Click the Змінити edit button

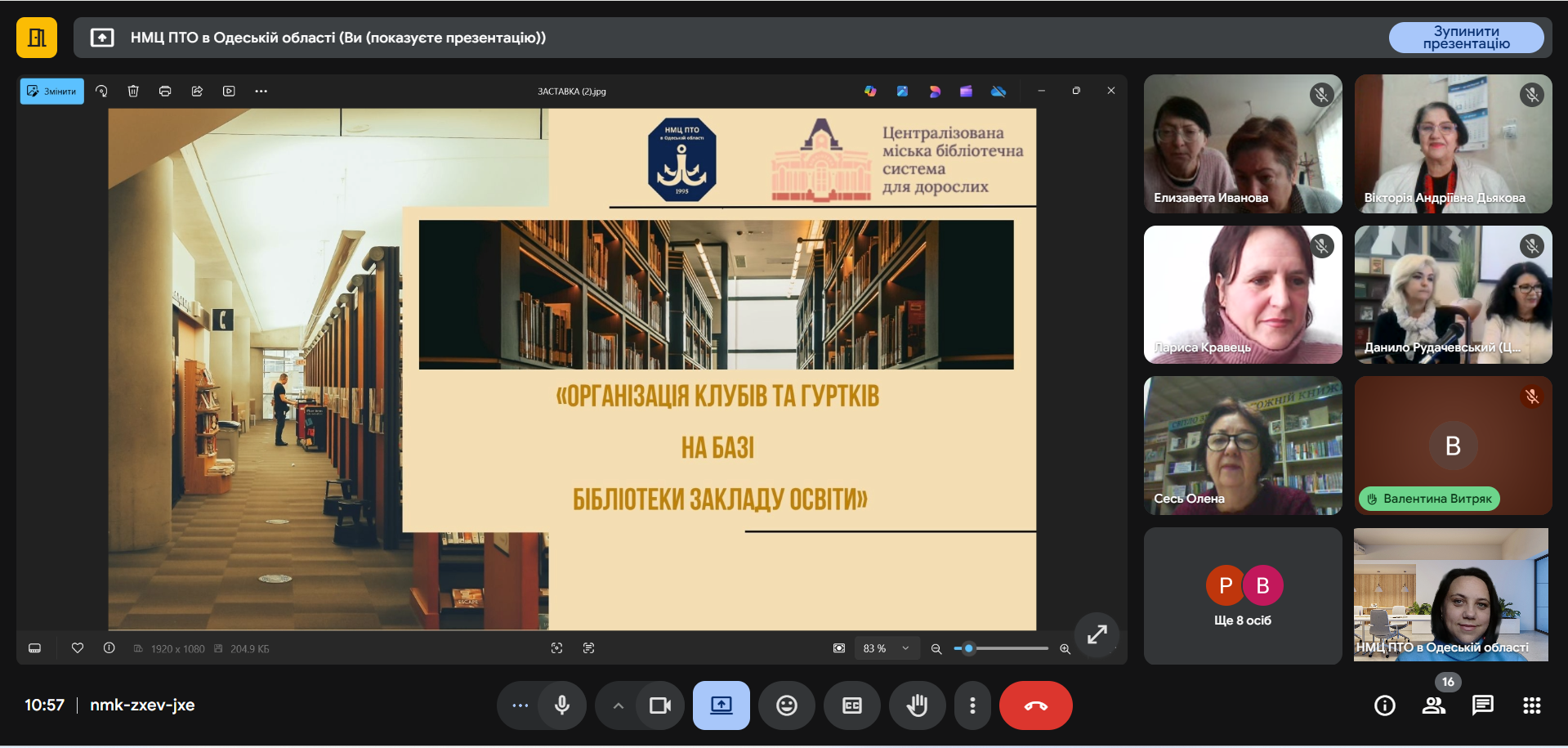pyautogui.click(x=52, y=92)
